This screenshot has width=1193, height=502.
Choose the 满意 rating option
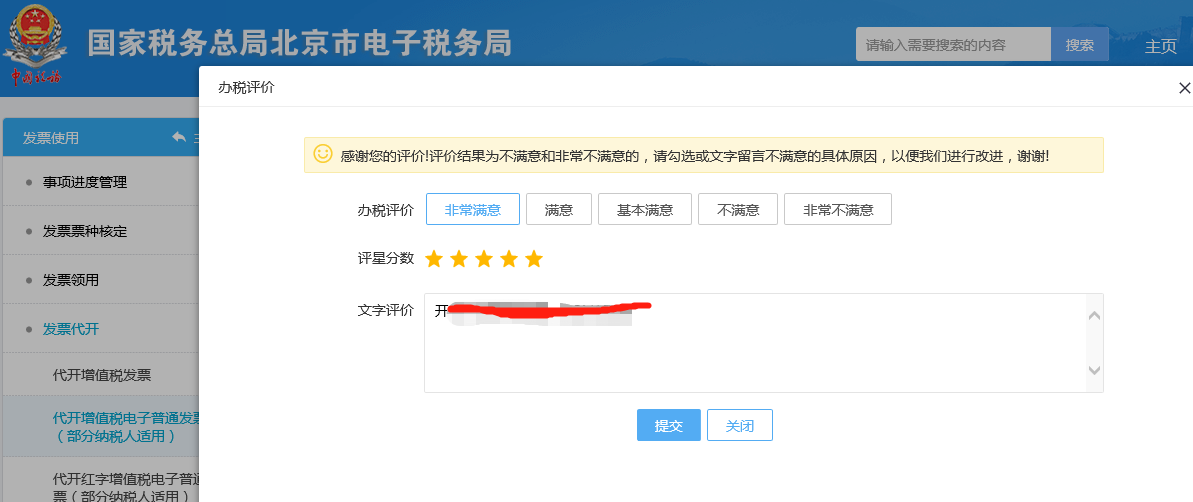558,209
